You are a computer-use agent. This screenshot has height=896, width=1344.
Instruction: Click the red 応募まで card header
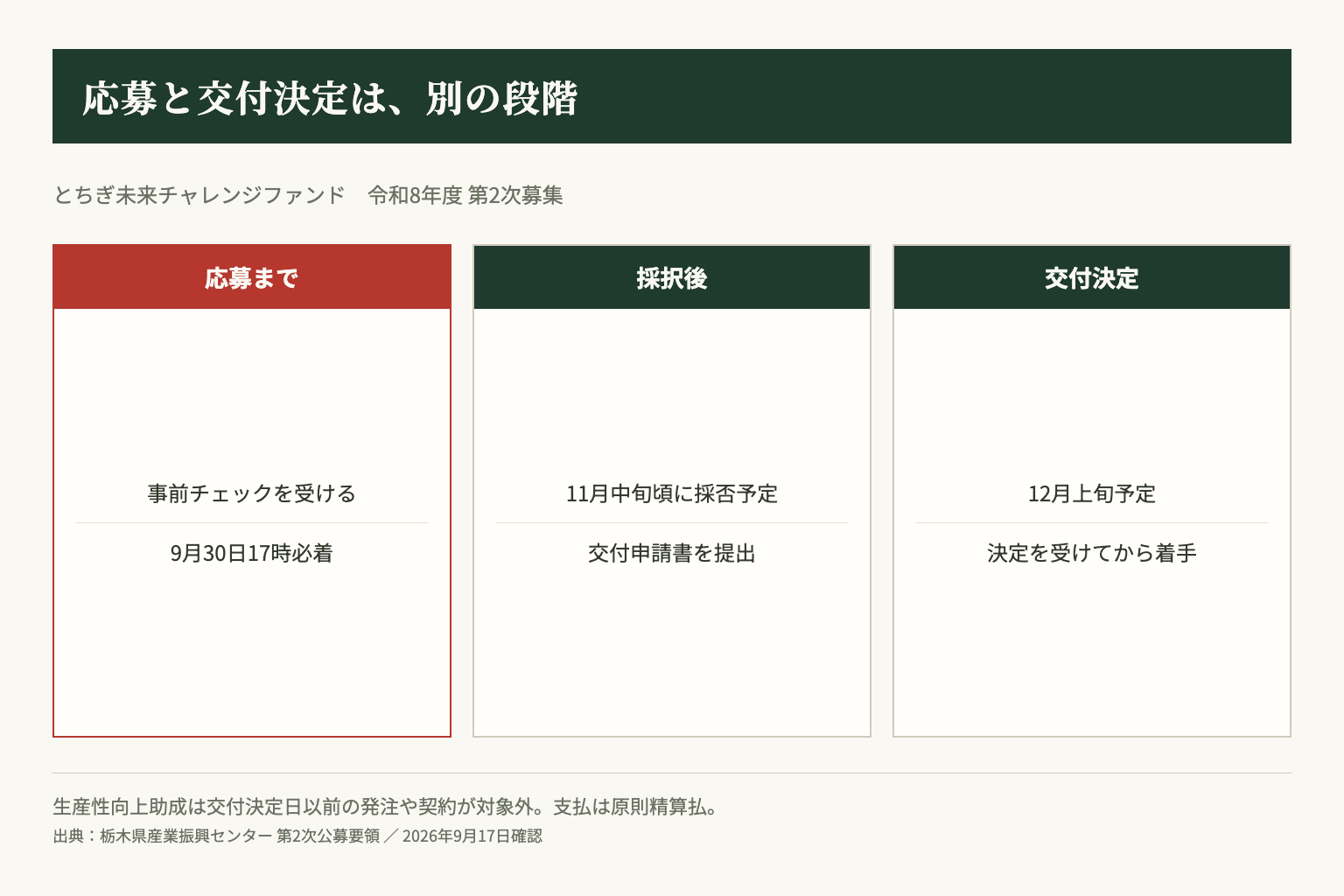[252, 277]
